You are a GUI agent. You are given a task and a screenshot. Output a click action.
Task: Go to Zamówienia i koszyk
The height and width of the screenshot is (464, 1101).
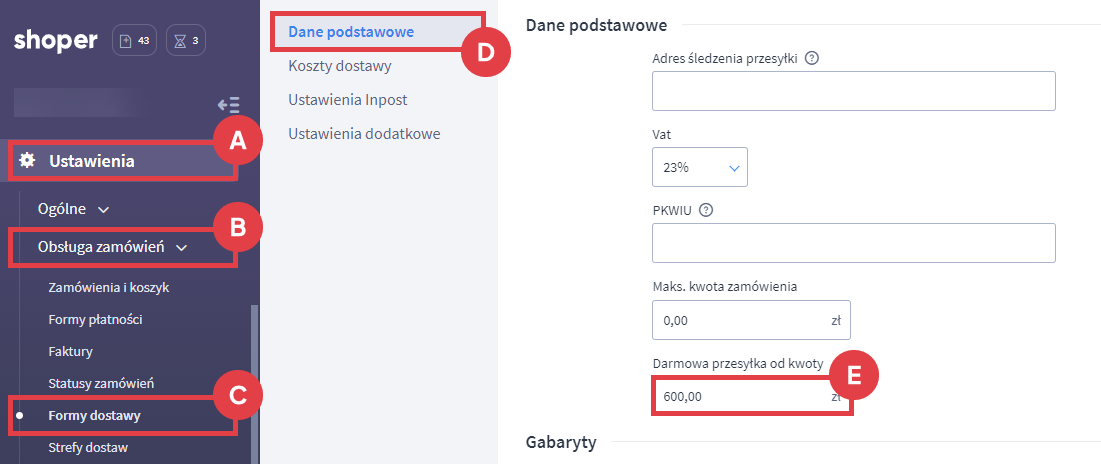click(x=108, y=287)
